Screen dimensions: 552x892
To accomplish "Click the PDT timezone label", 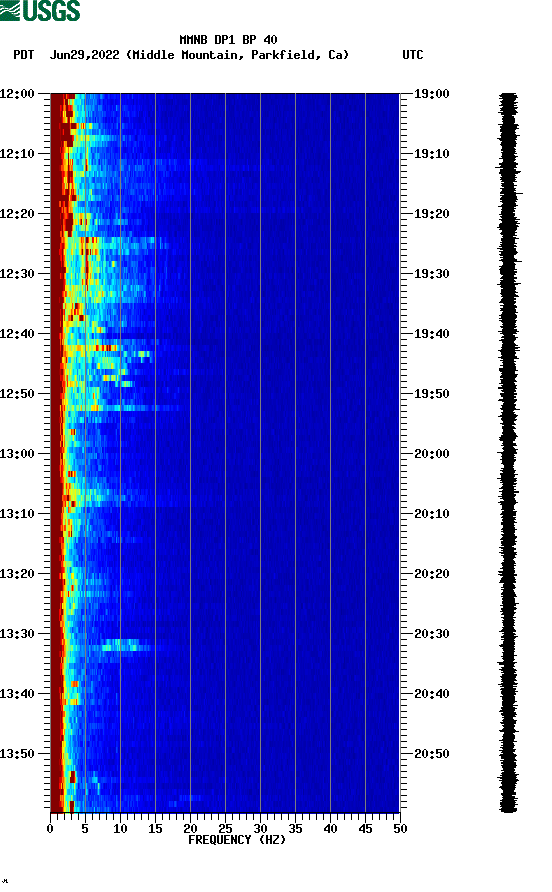I will point(23,55).
